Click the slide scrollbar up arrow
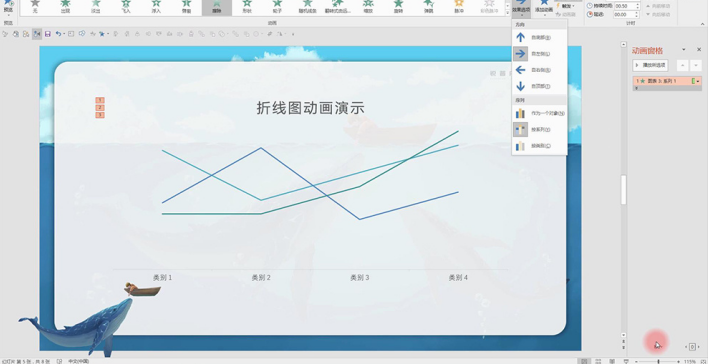The height and width of the screenshot is (364, 709). (624, 45)
